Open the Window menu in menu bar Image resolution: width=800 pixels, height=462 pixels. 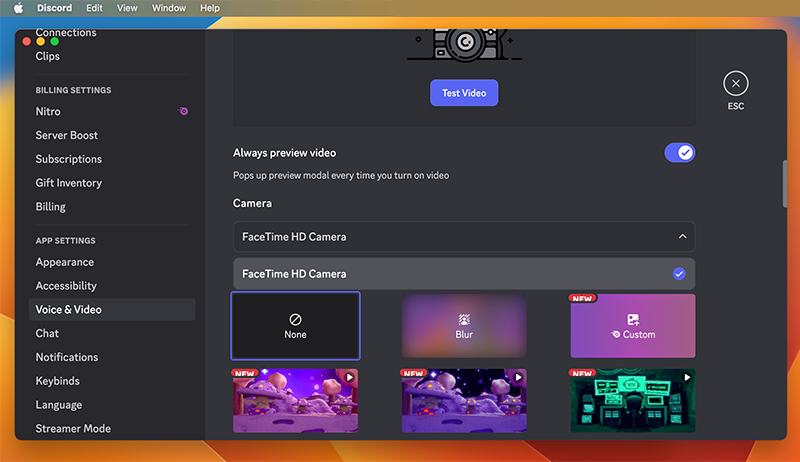coord(169,8)
